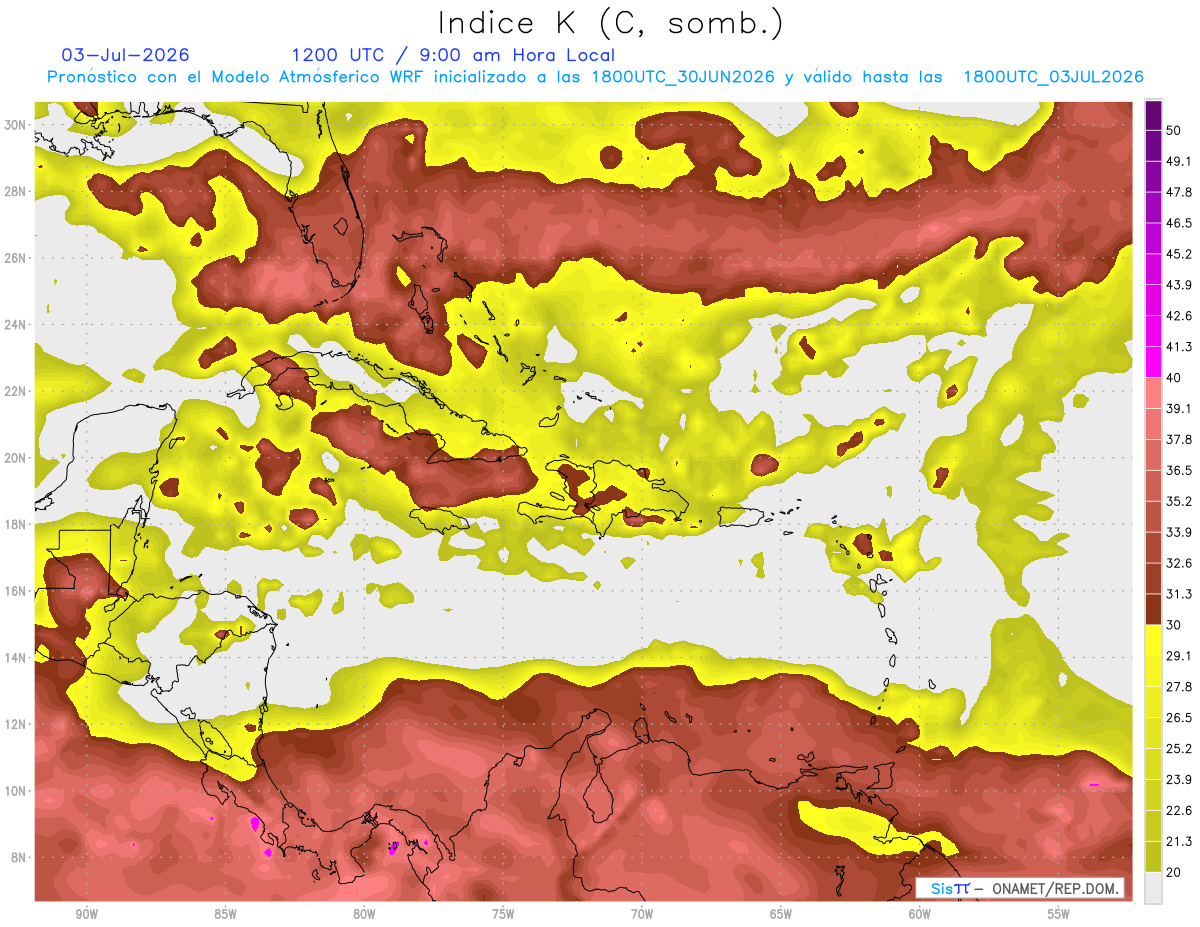Click the colorbar value 36.5
Viewport: 1200px width, 927px height.
click(x=1179, y=470)
